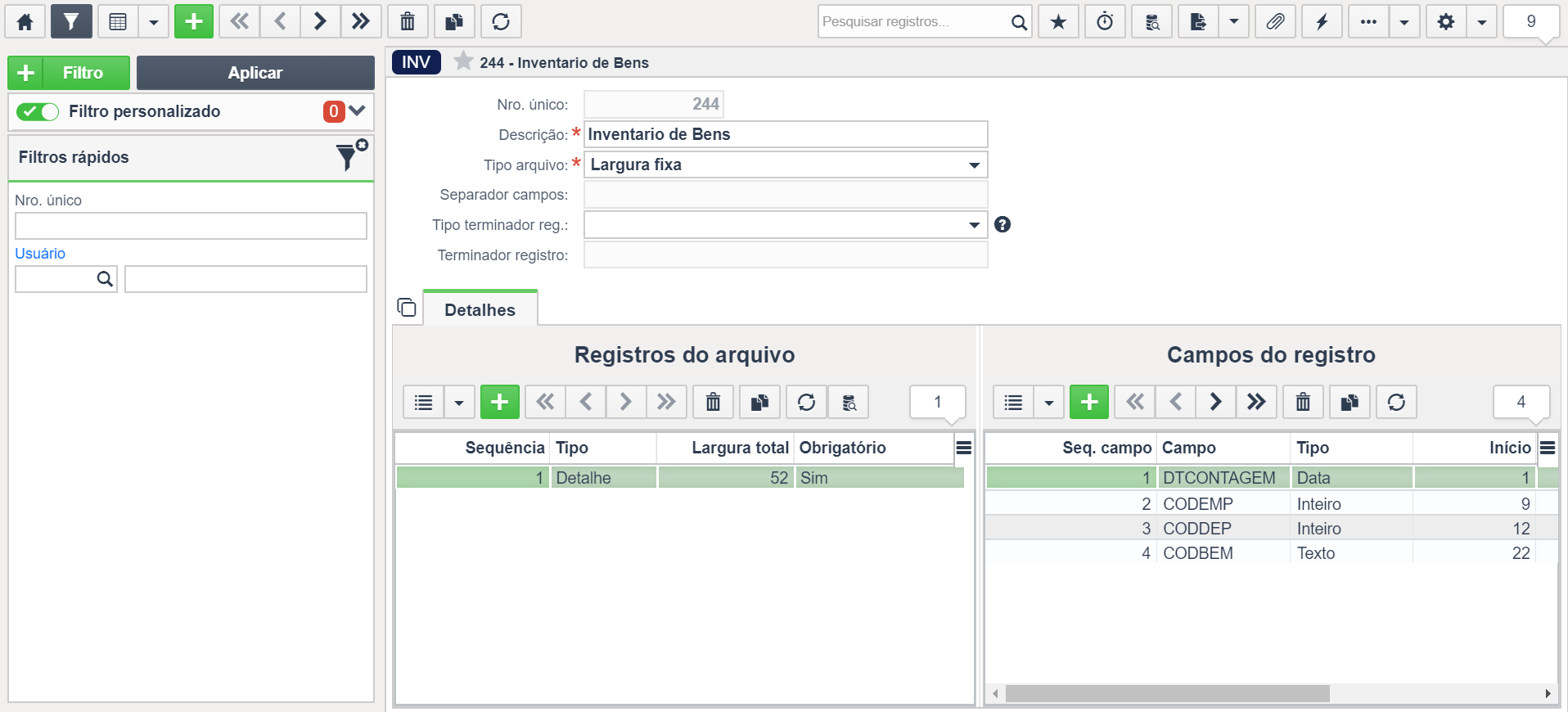Expand the Filtro personalizado chevron
Image resolution: width=1568 pixels, height=712 pixels.
click(357, 110)
